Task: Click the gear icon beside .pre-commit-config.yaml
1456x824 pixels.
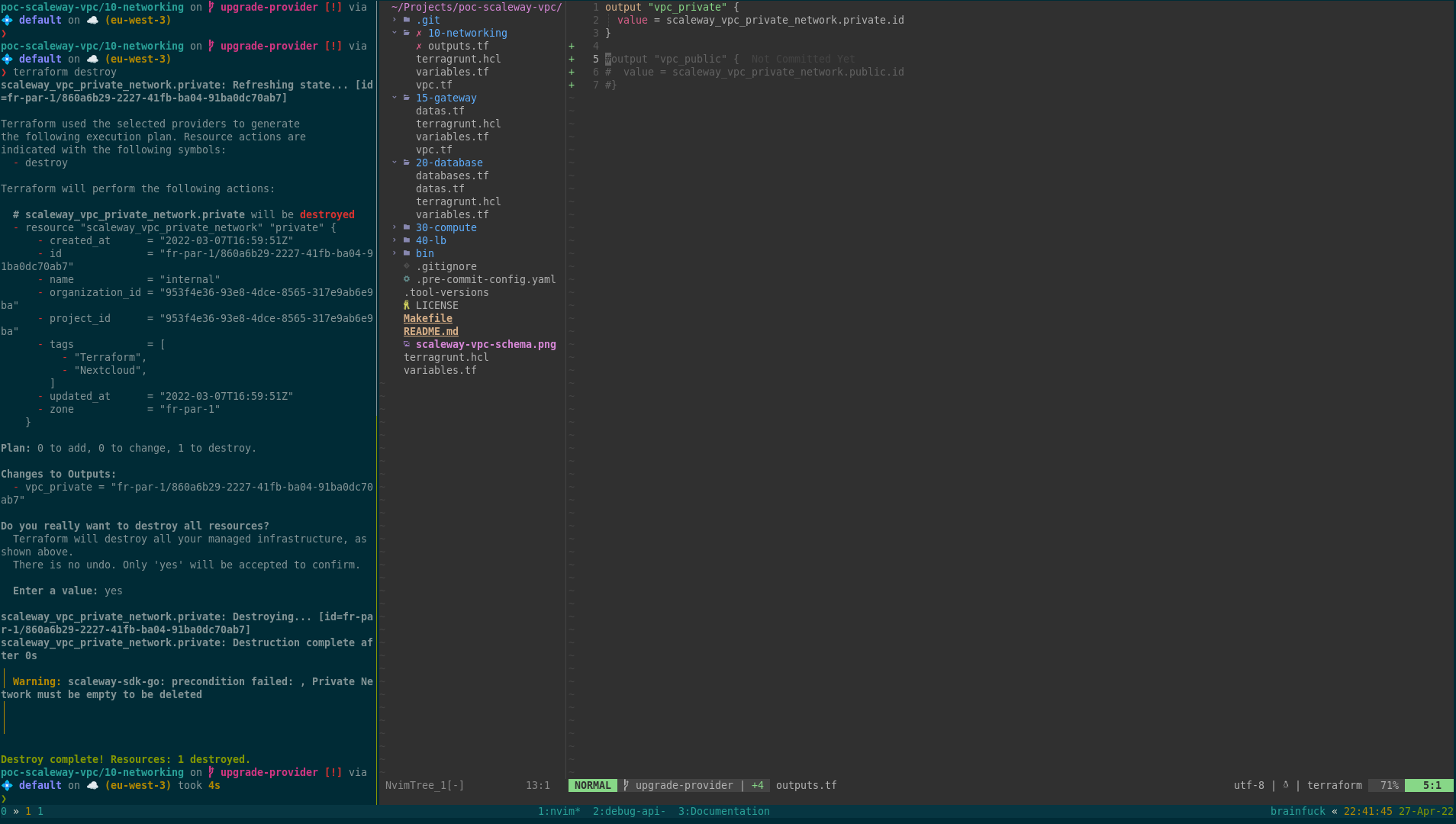Action: pos(407,279)
